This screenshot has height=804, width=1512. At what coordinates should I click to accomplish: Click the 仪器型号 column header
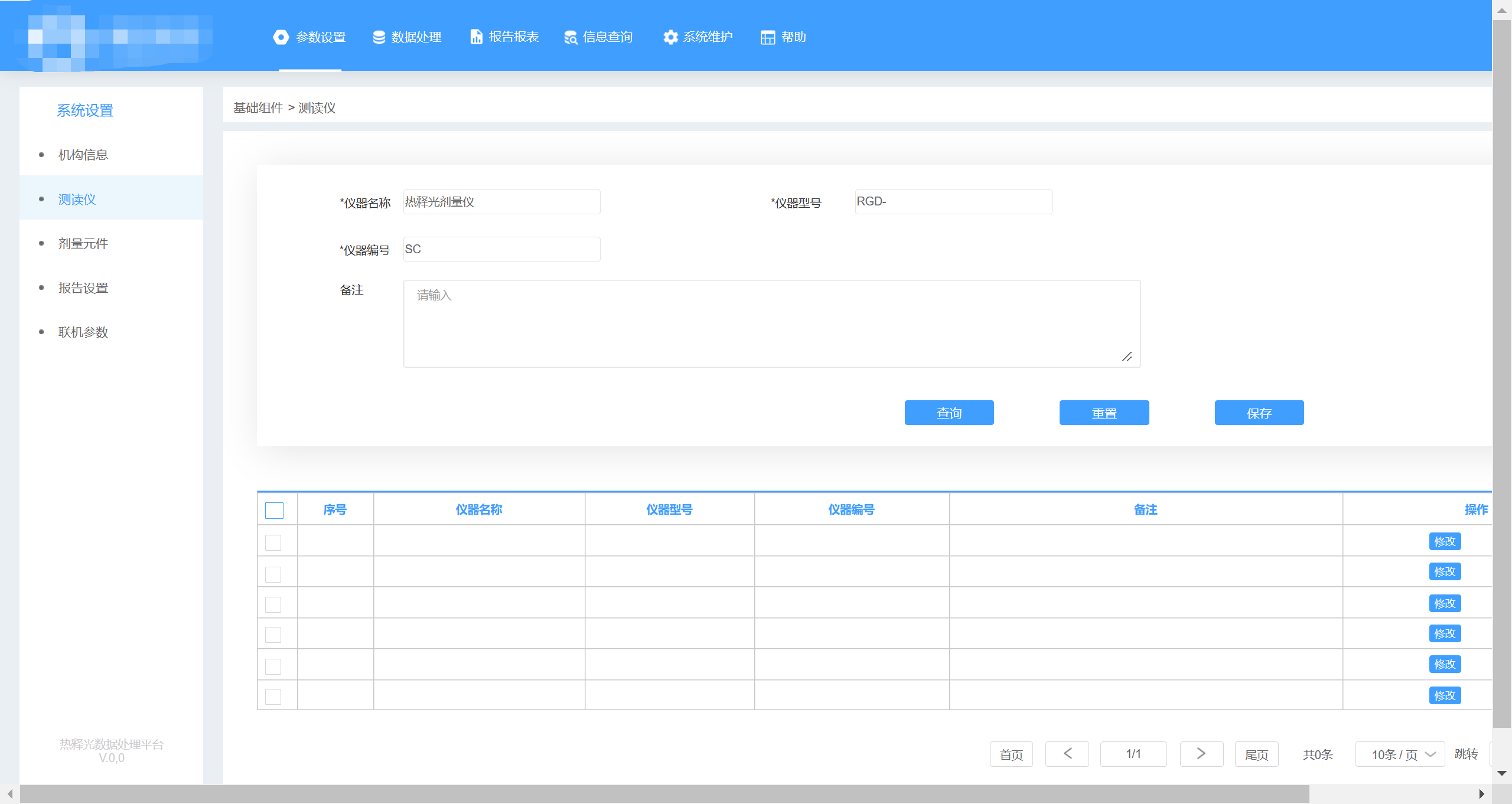(x=669, y=509)
